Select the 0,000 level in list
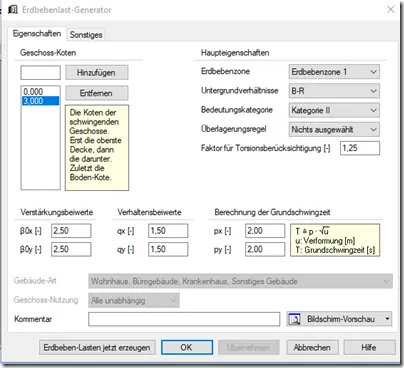This screenshot has width=404, height=368. coord(40,91)
